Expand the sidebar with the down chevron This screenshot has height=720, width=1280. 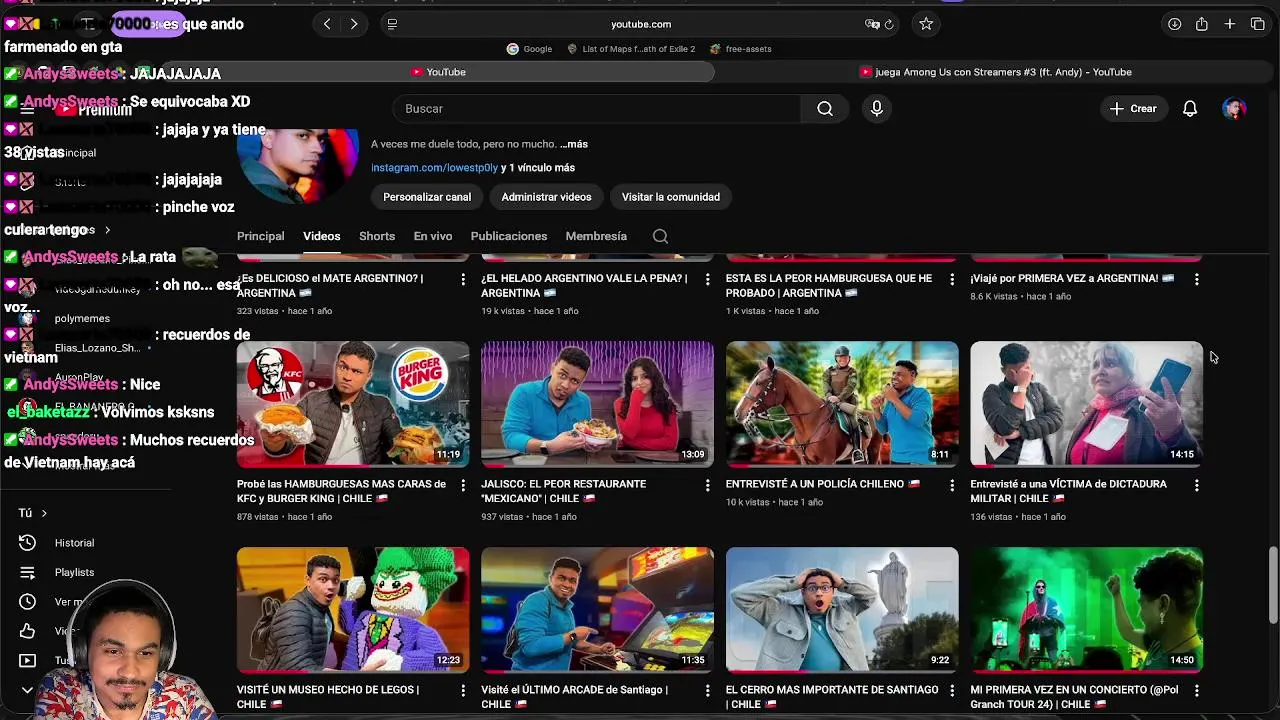coord(27,690)
